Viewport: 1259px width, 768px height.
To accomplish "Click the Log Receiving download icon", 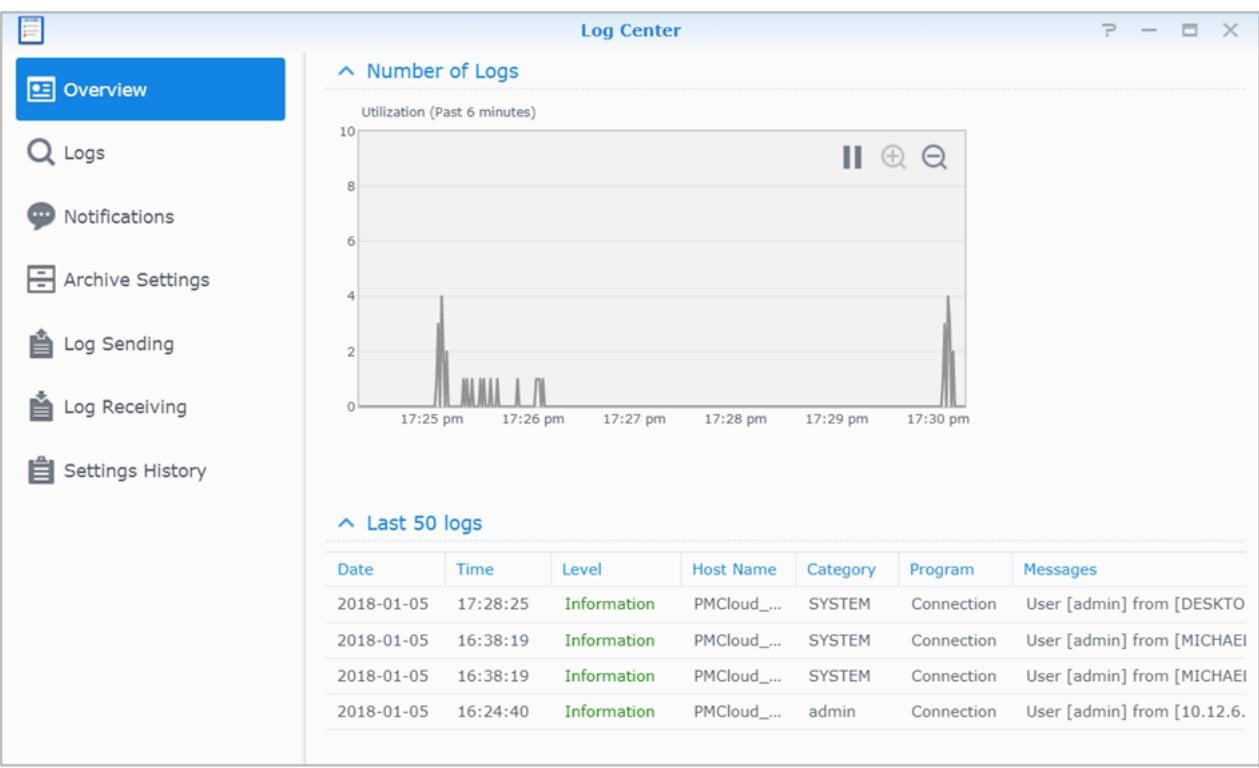I will coord(41,406).
